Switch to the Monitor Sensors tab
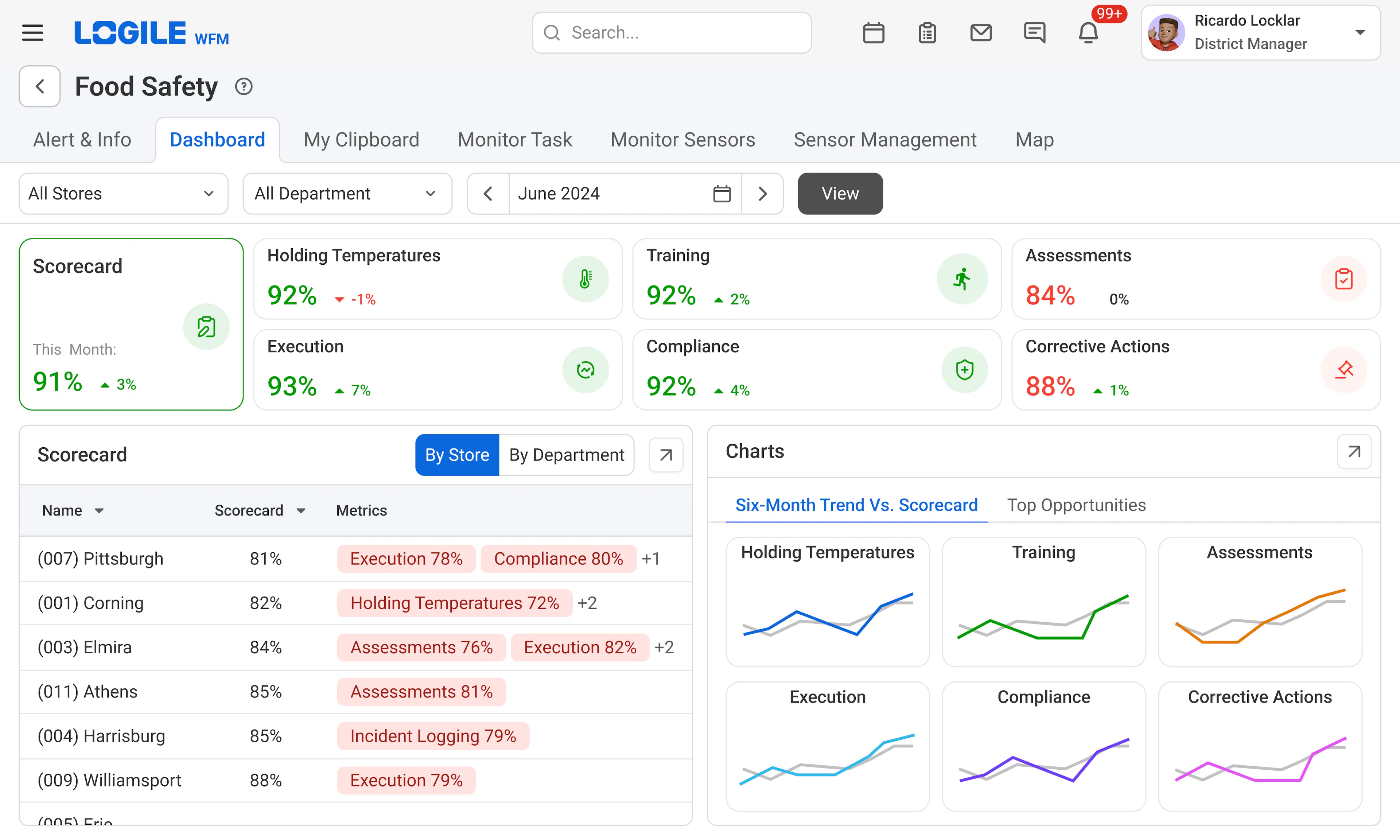The height and width of the screenshot is (840, 1400). 683,139
